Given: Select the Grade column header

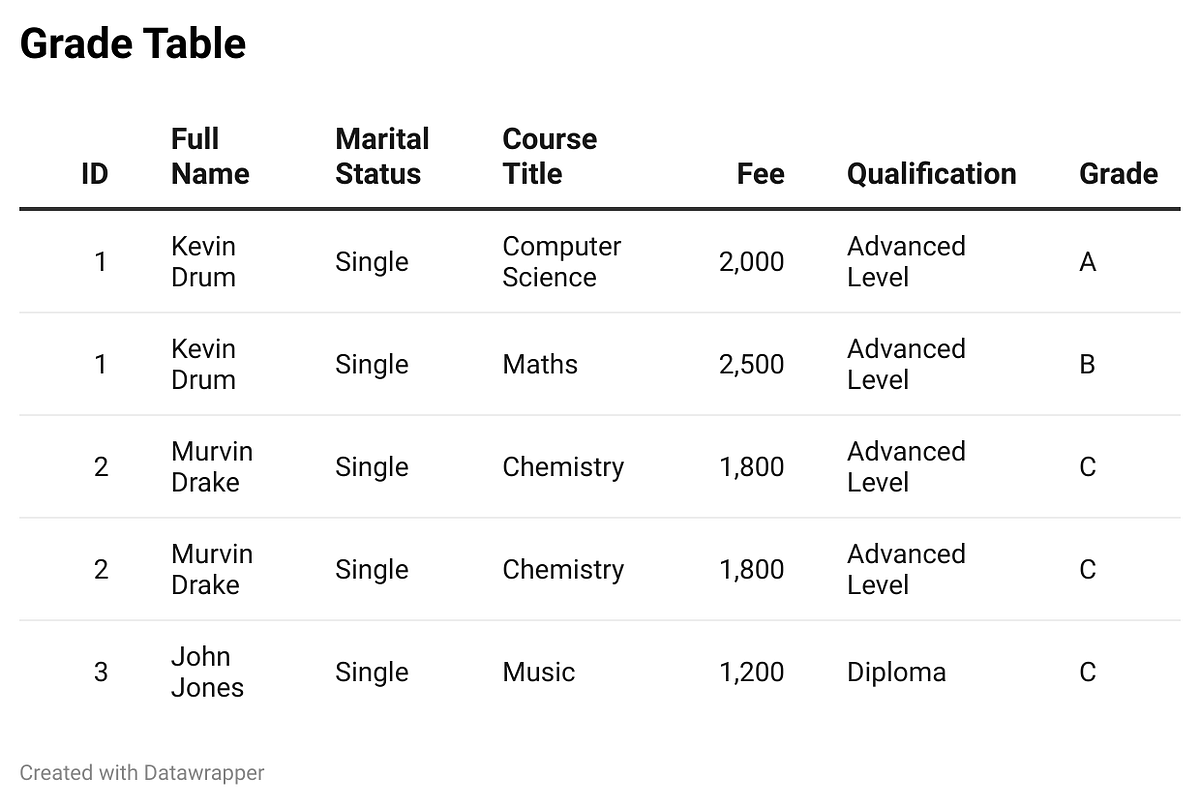Looking at the screenshot, I should pyautogui.click(x=1118, y=174).
